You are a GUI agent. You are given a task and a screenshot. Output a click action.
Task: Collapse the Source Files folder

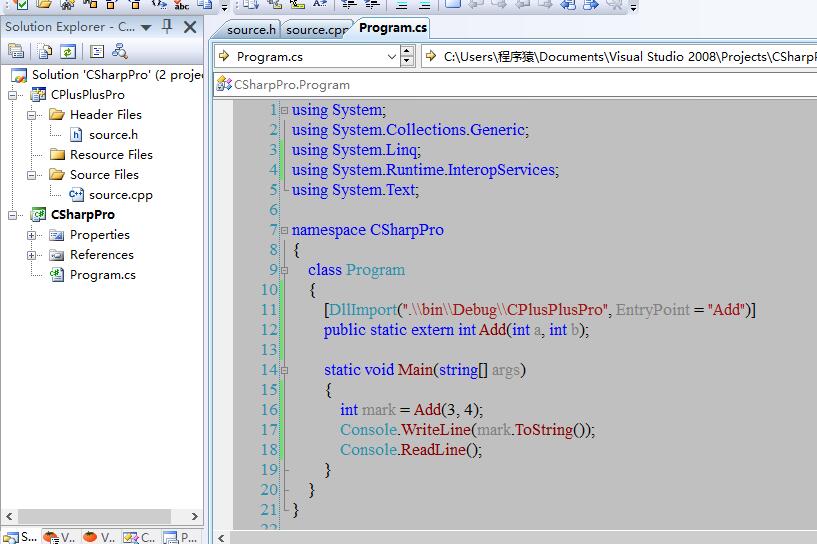pyautogui.click(x=31, y=175)
